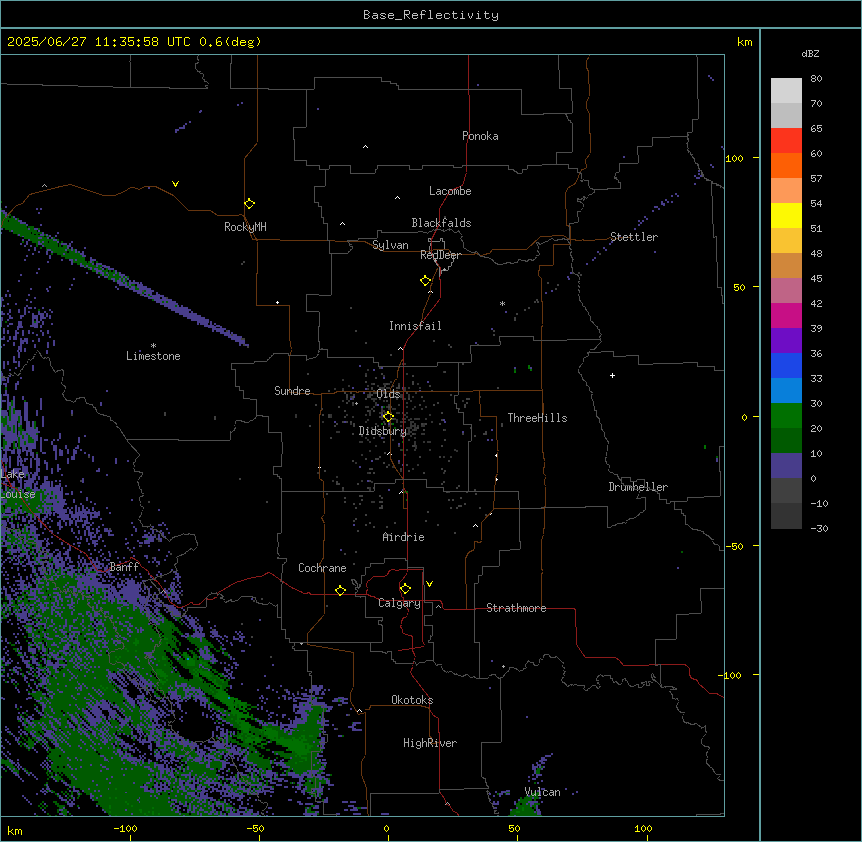
Task: Pick the magenta 42-39 dBZ legend swatch
Action: (786, 315)
